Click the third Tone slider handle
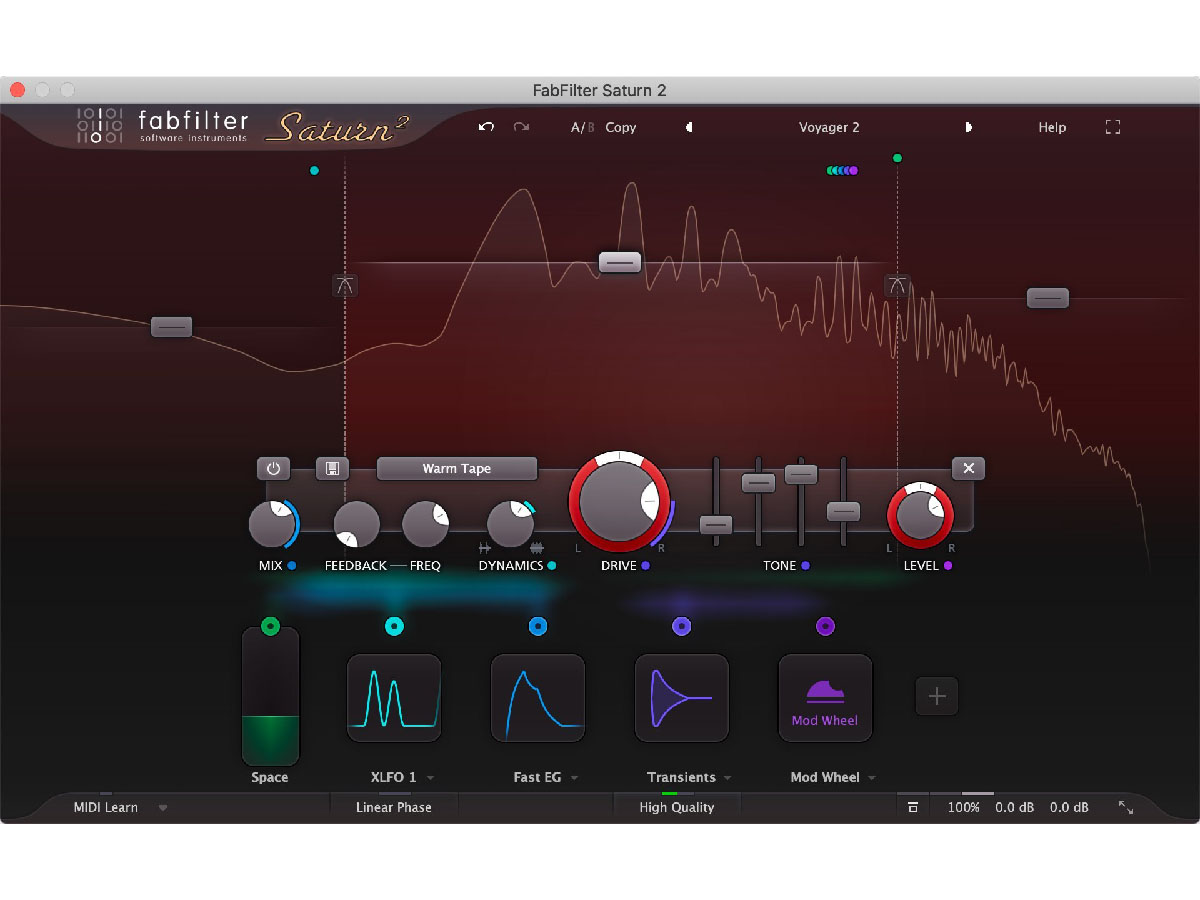Image resolution: width=1200 pixels, height=900 pixels. coord(801,474)
